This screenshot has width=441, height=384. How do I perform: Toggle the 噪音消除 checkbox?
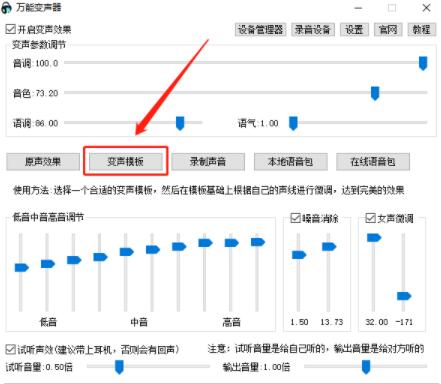[x=295, y=218]
